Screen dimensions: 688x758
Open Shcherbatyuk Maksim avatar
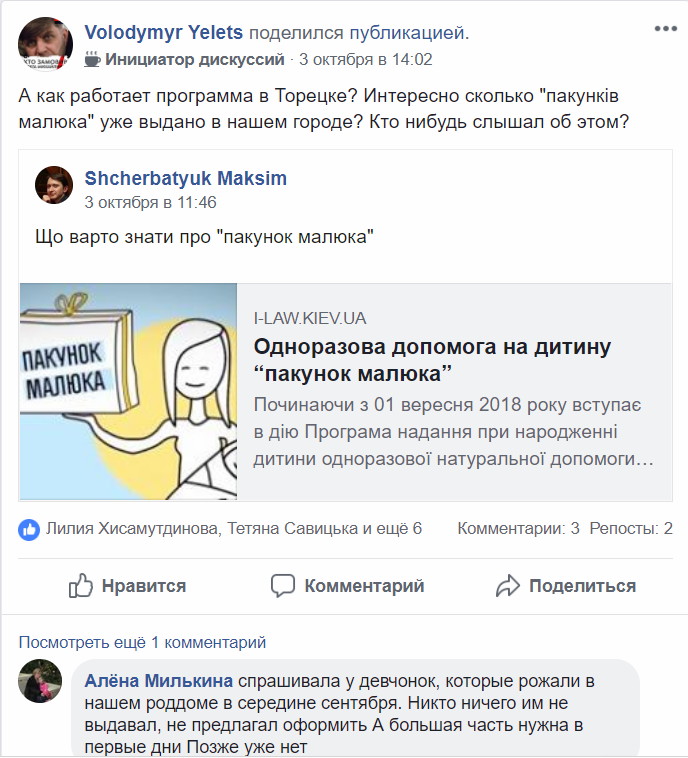pyautogui.click(x=54, y=185)
